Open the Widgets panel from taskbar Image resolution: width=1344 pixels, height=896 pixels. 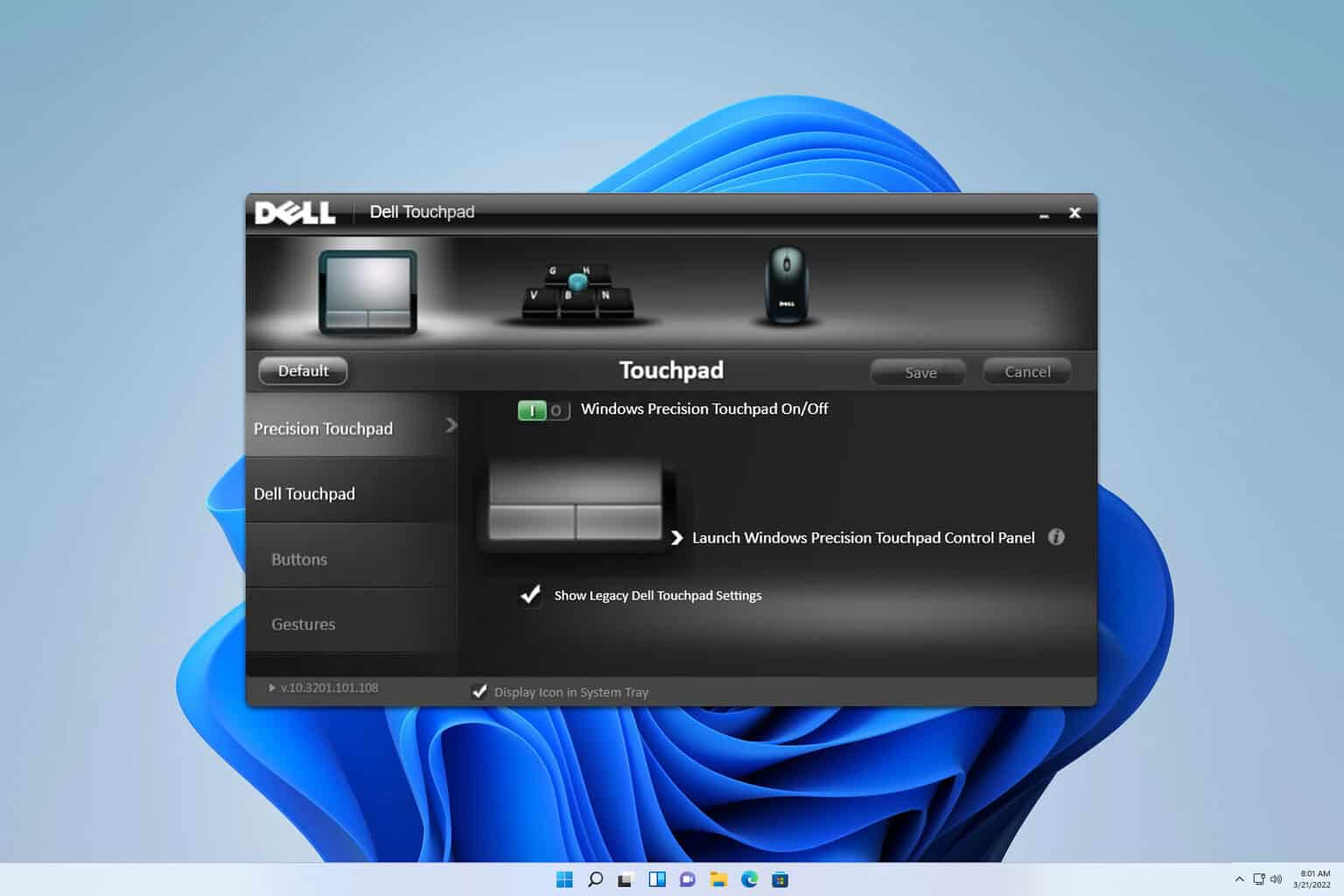pyautogui.click(x=656, y=879)
